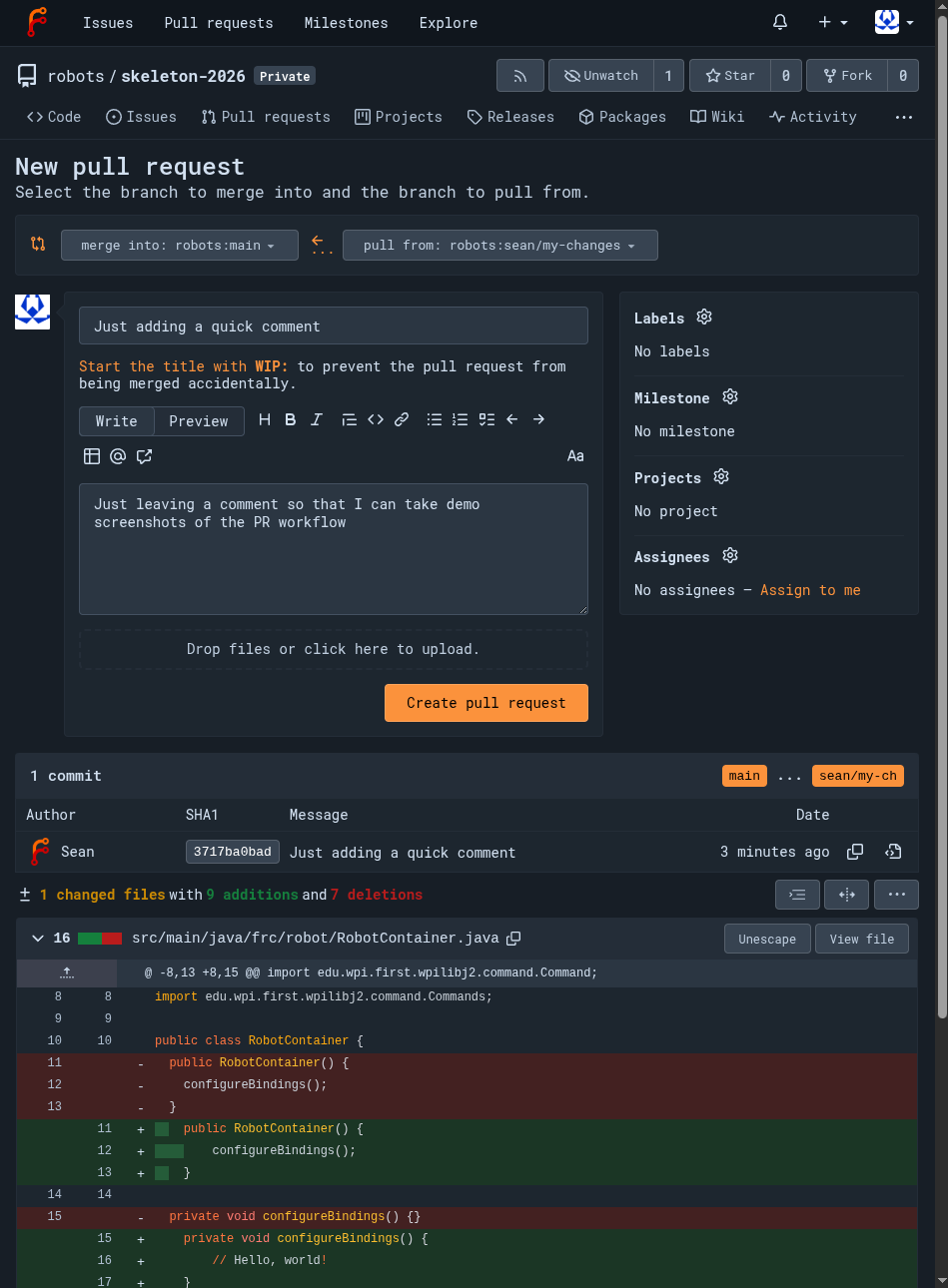
Task: Open diff options ellipsis menu
Action: (896, 895)
